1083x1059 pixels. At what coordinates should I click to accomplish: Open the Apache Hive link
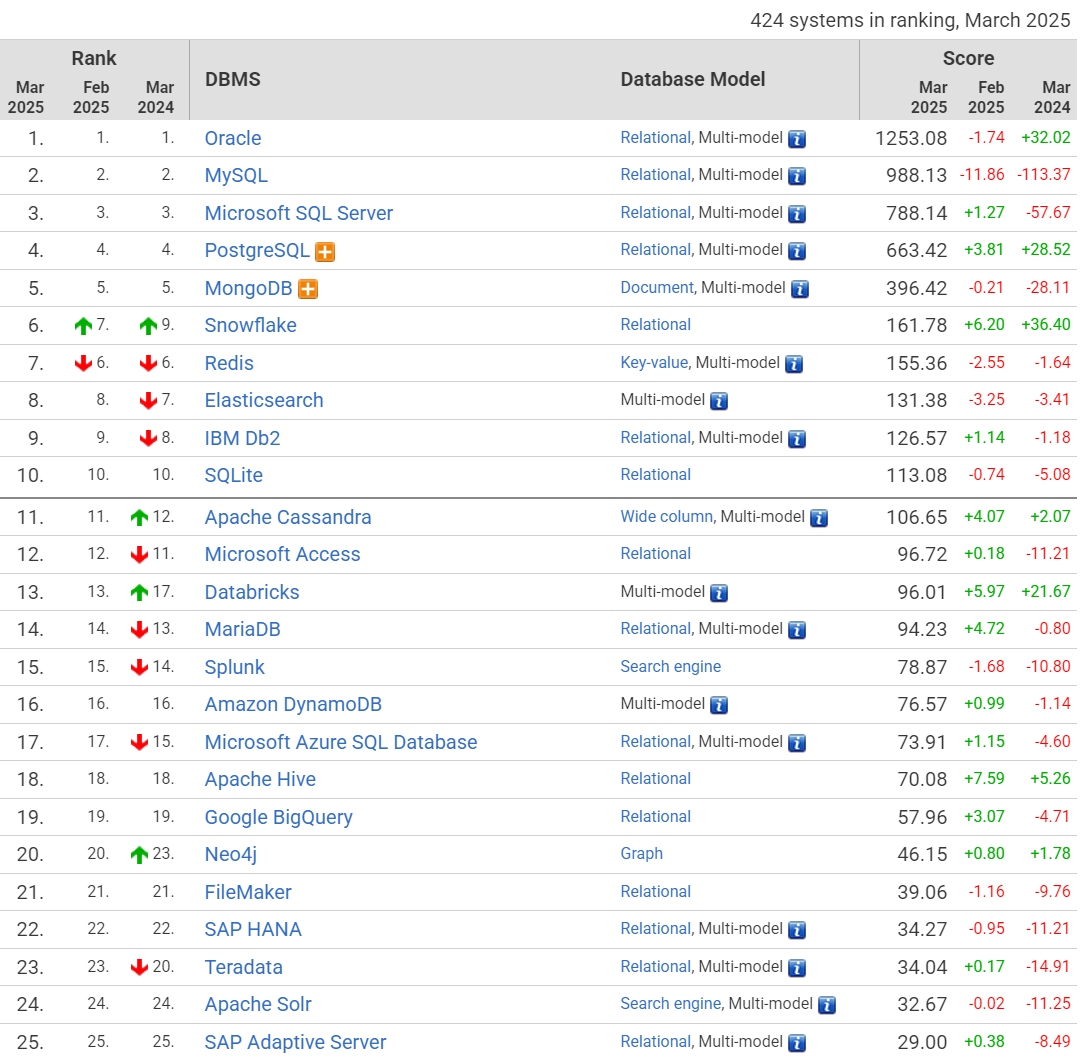pos(260,779)
